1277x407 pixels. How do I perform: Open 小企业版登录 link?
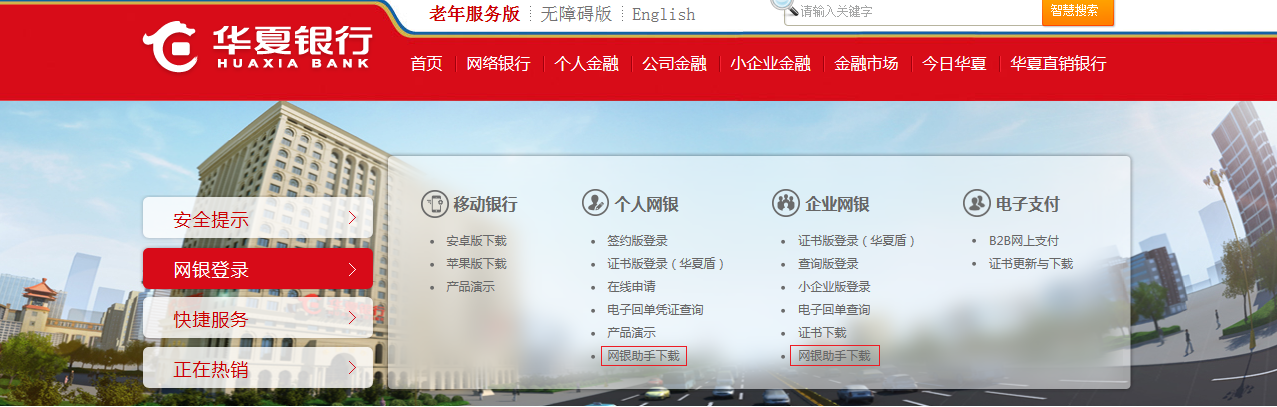click(834, 287)
